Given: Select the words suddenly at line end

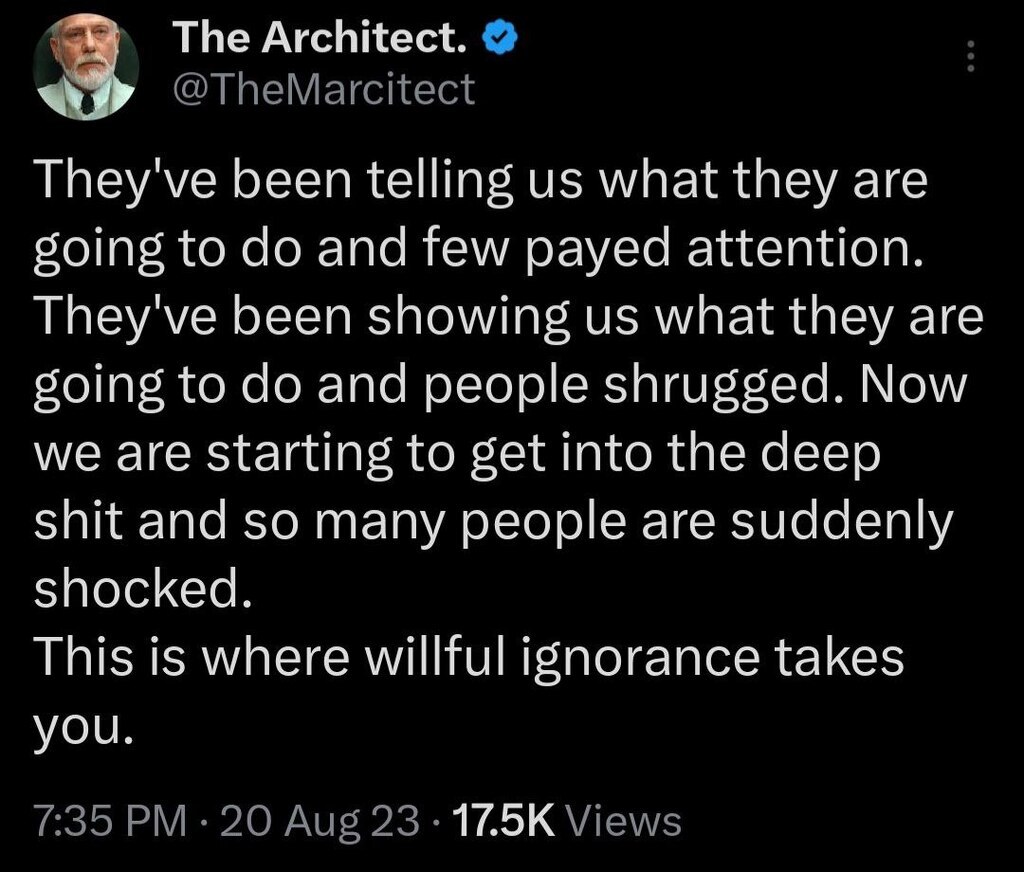Looking at the screenshot, I should tap(842, 523).
